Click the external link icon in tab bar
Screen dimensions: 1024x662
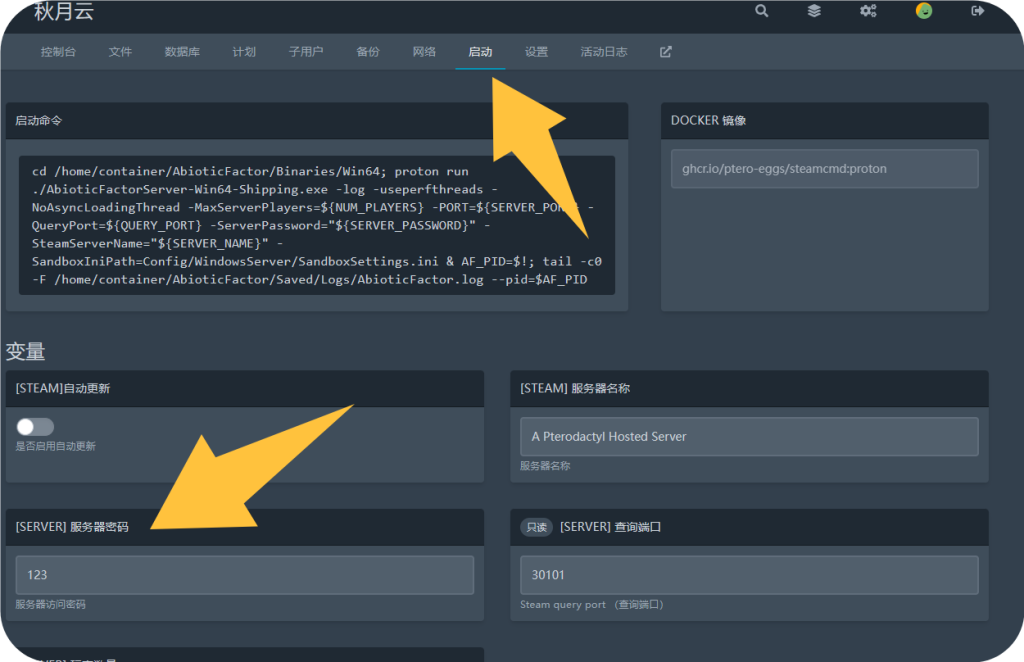666,52
